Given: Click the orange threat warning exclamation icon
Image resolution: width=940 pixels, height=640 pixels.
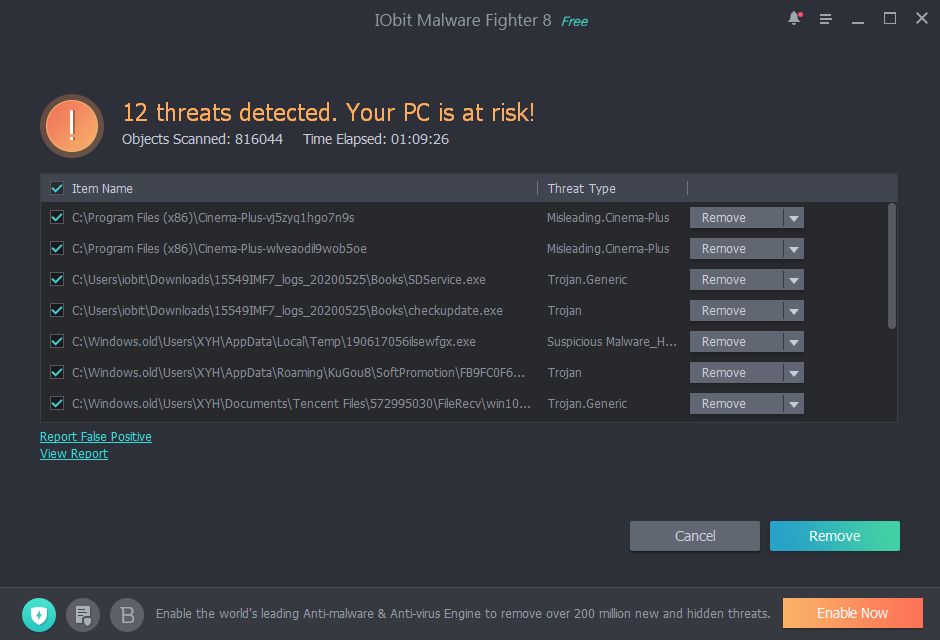Looking at the screenshot, I should [71, 125].
